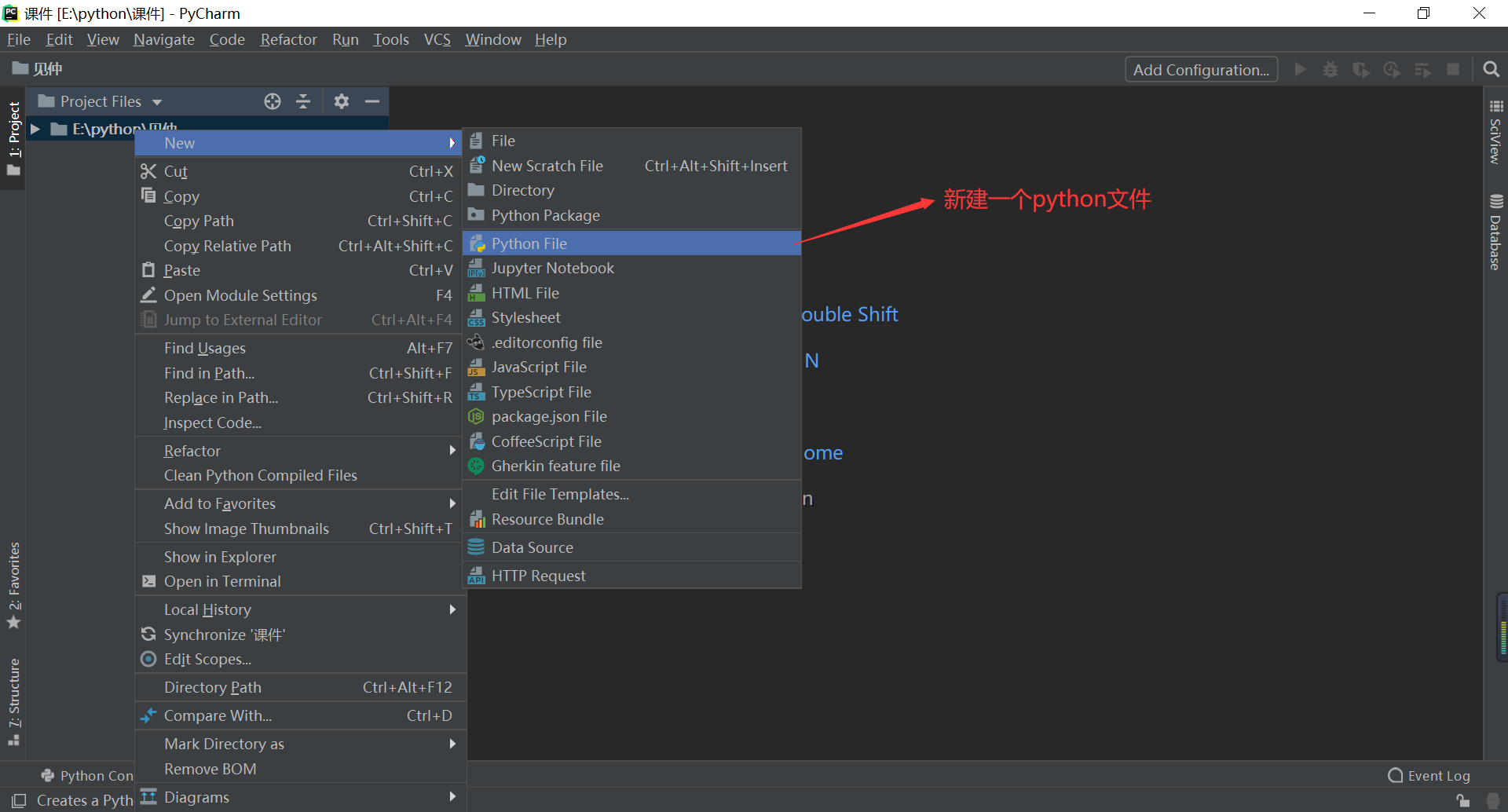Click the Run (play) toolbar icon
1508x812 pixels.
pyautogui.click(x=1301, y=69)
